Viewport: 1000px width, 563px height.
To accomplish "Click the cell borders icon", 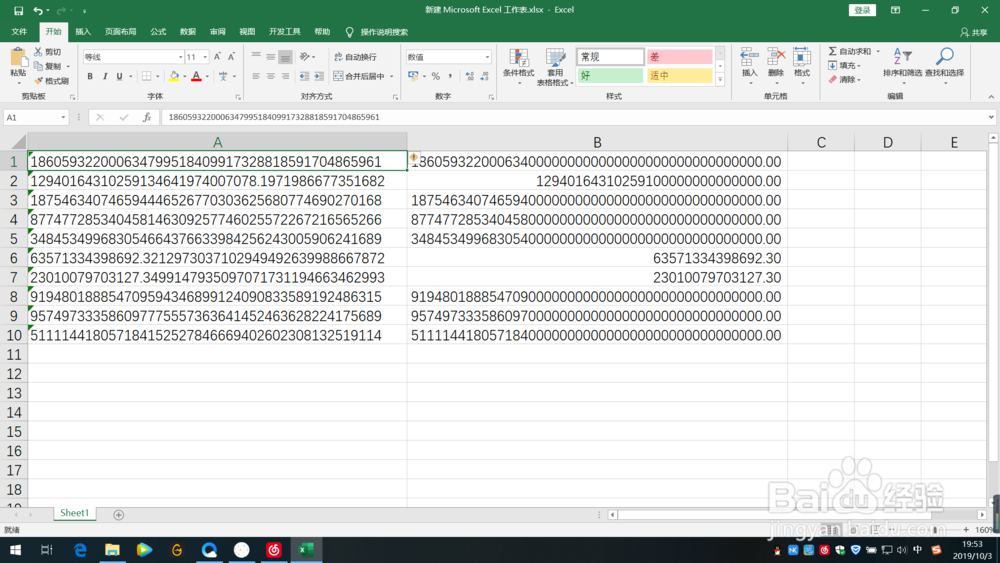I will coord(147,77).
